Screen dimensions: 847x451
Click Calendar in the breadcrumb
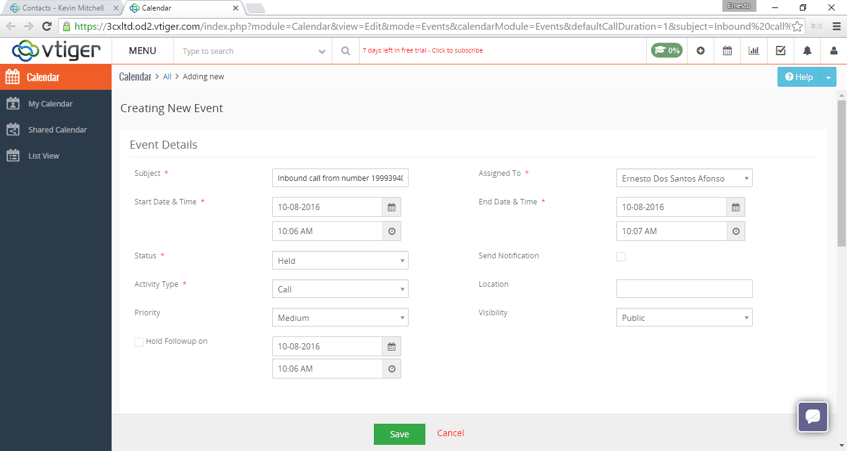135,77
